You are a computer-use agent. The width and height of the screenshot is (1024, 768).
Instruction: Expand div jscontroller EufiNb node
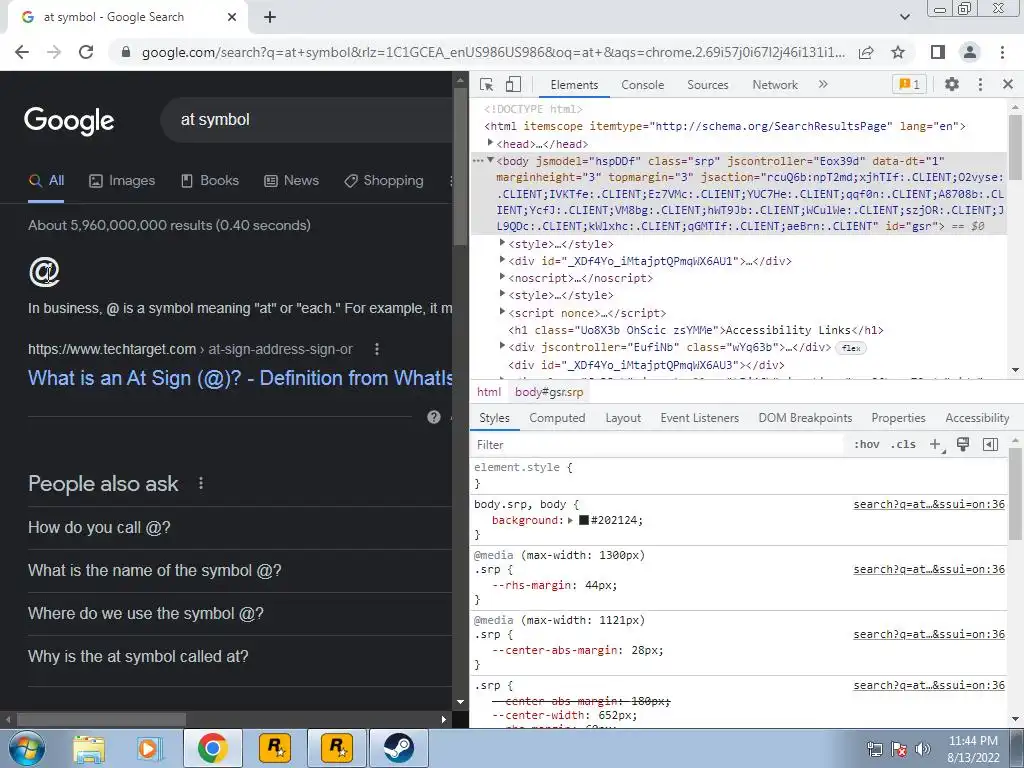(x=502, y=346)
